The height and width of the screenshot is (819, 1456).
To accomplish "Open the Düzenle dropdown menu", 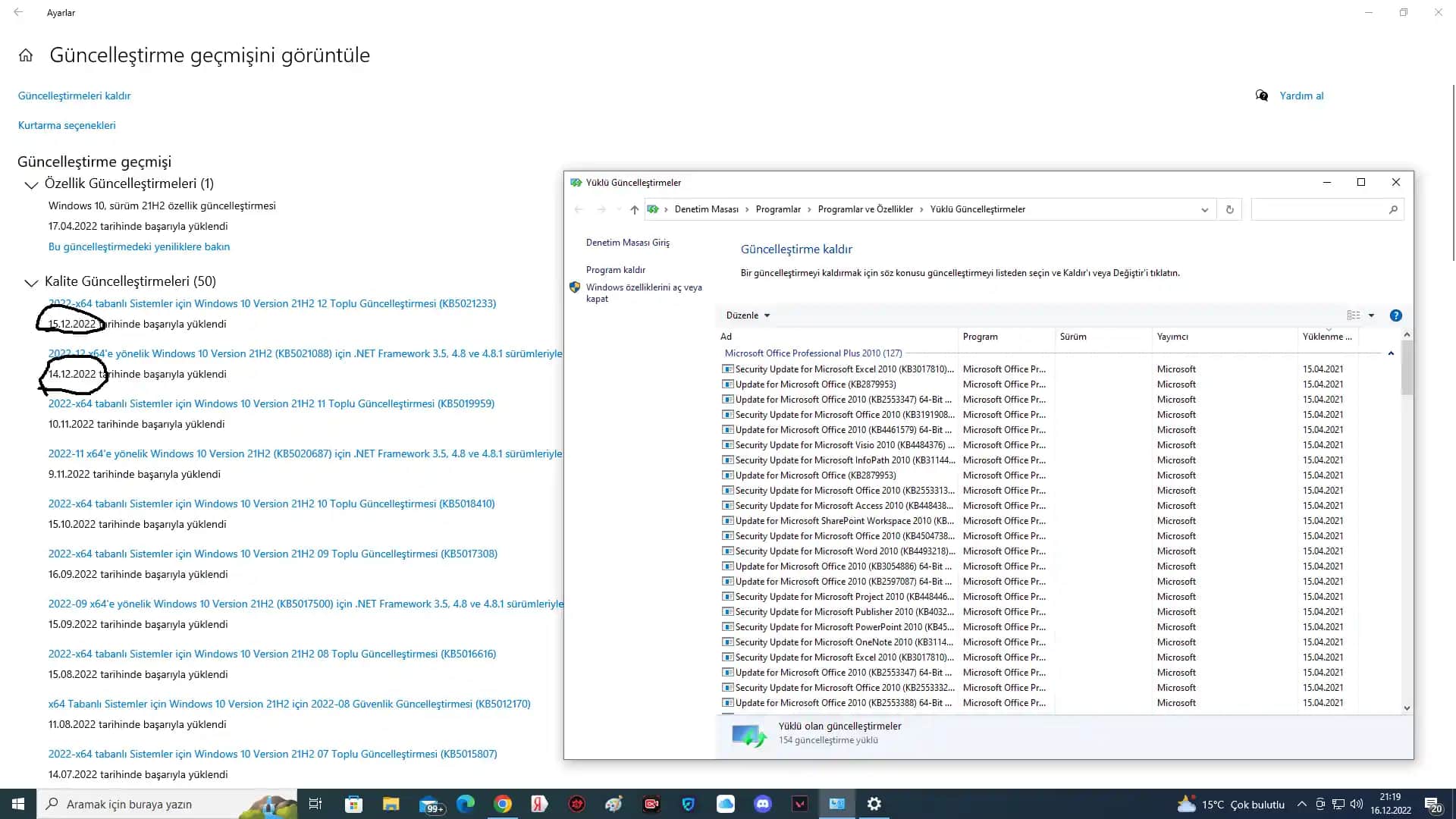I will 748,315.
